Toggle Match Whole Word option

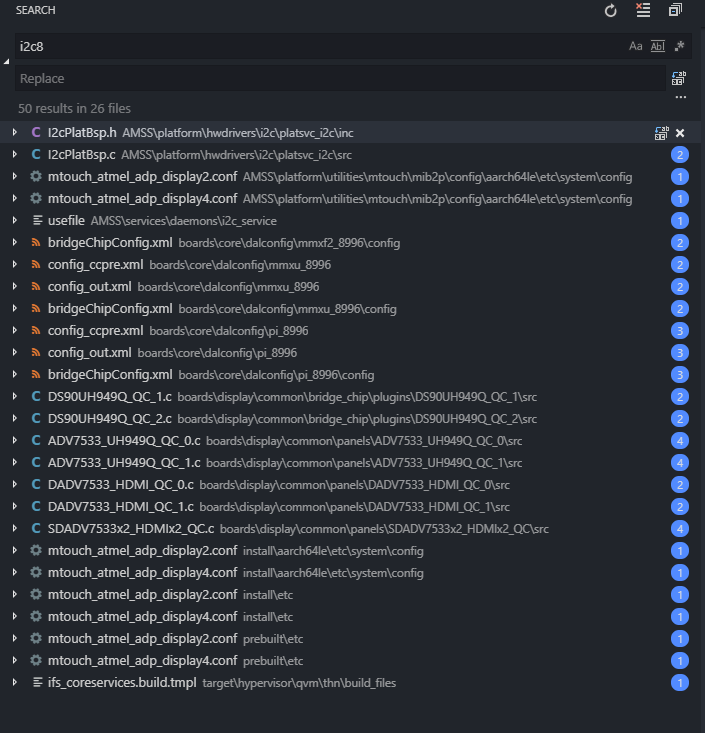657,46
